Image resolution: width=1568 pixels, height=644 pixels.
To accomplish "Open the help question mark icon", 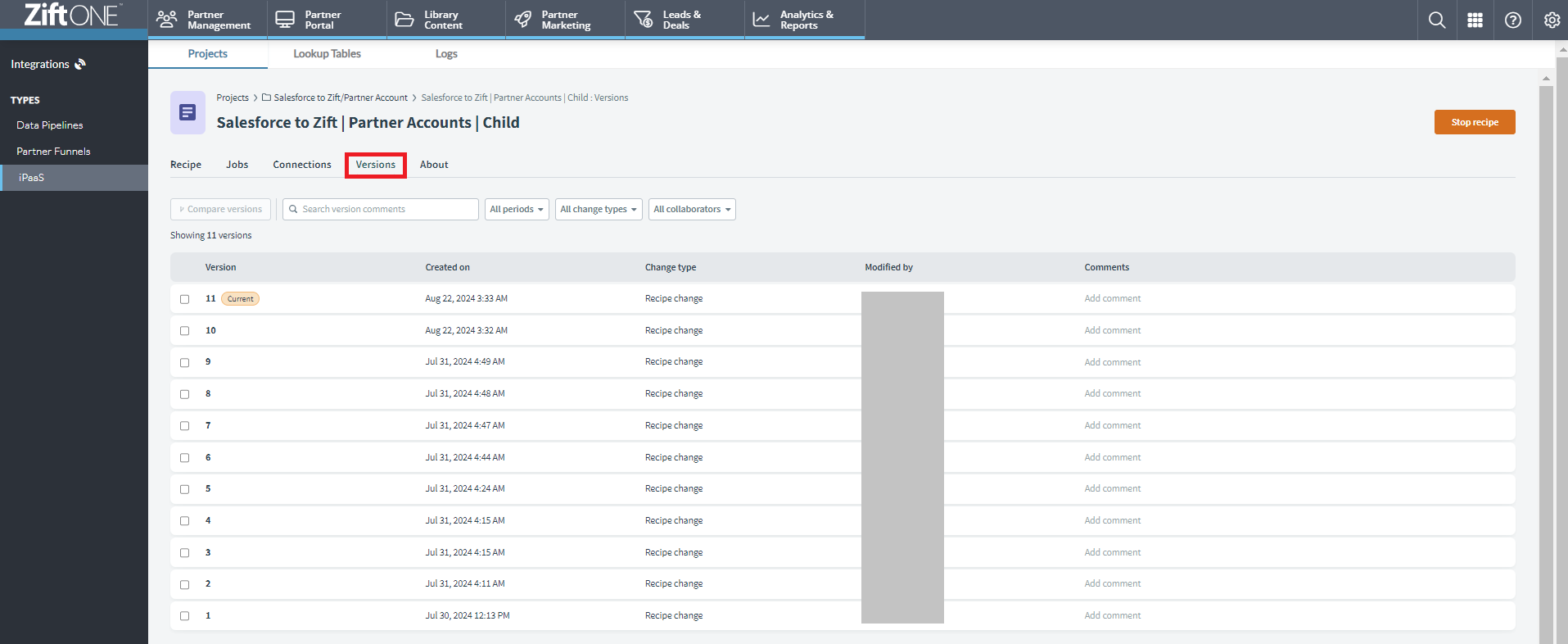I will pyautogui.click(x=1513, y=20).
